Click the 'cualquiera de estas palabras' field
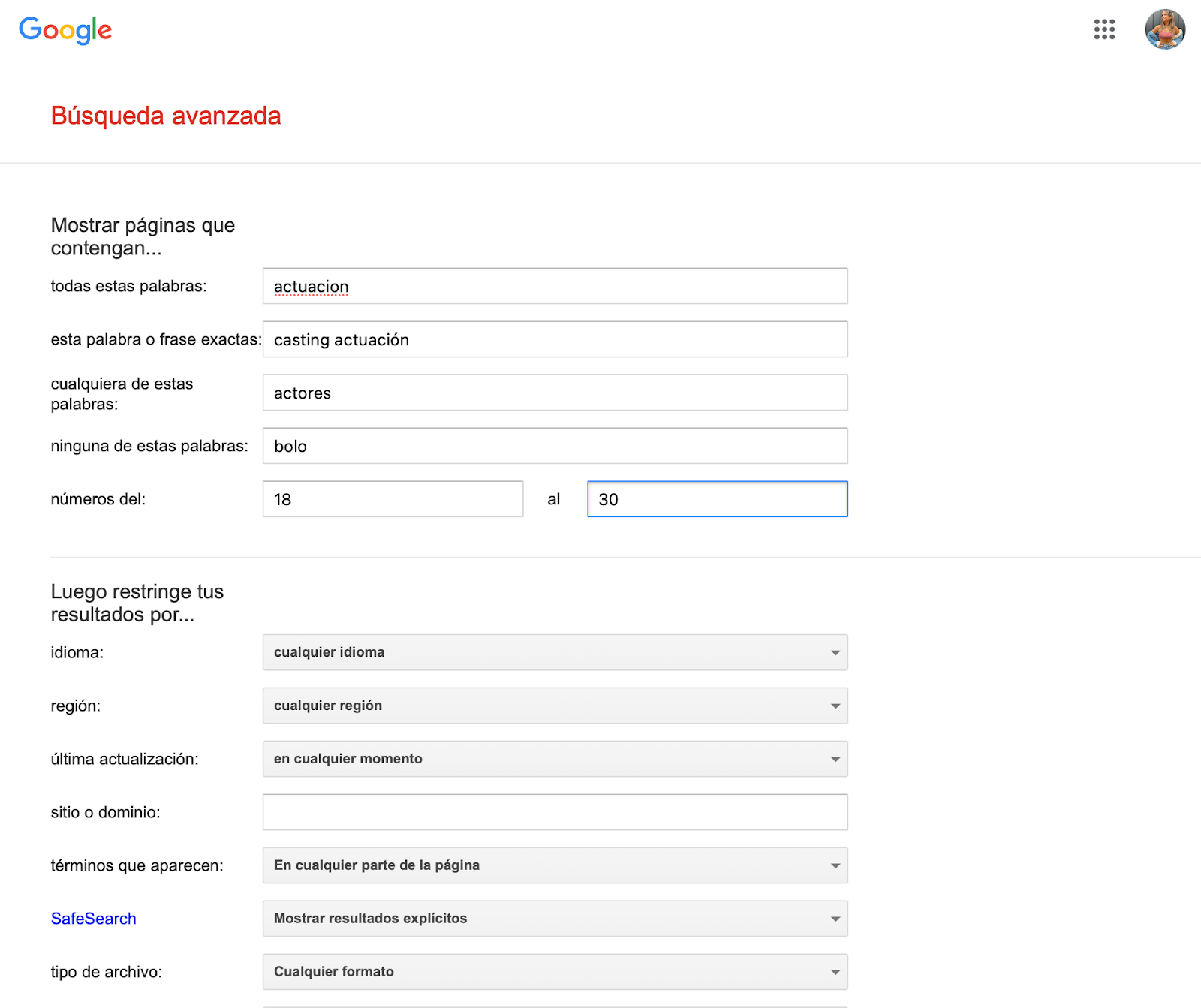This screenshot has width=1201, height=1008. tap(555, 393)
